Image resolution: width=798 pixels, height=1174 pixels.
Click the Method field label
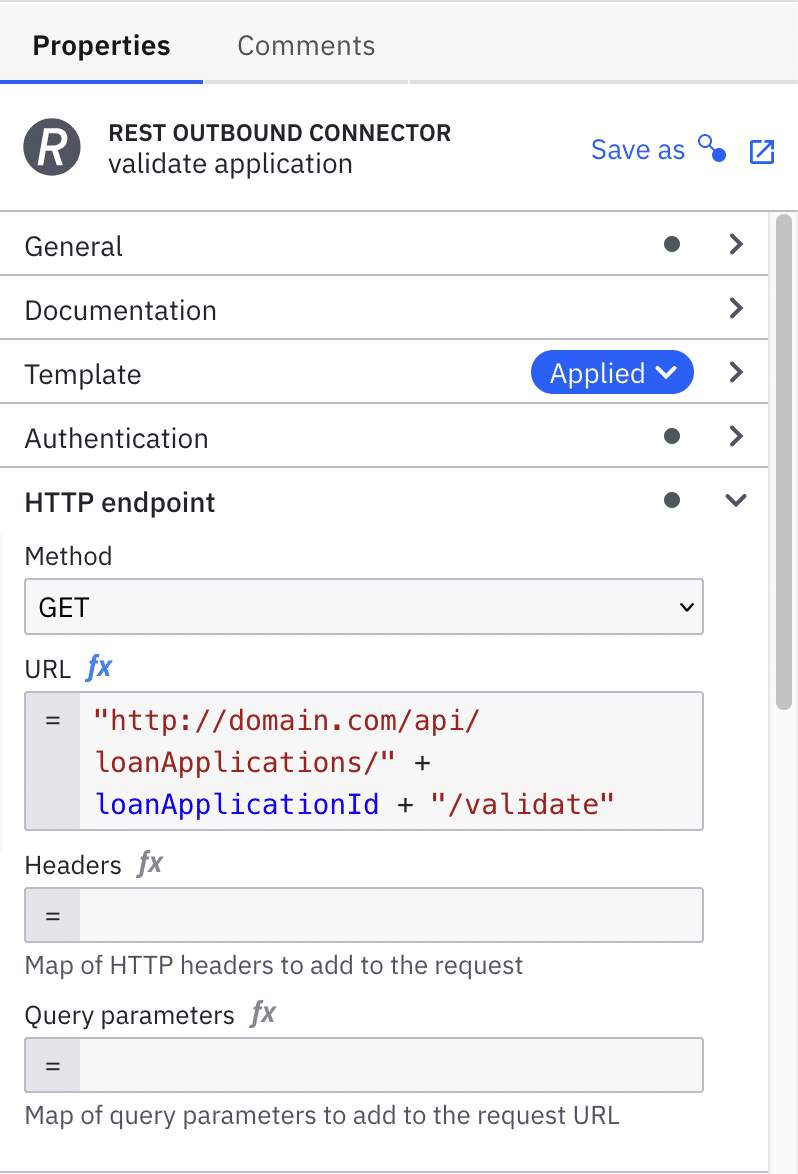68,556
